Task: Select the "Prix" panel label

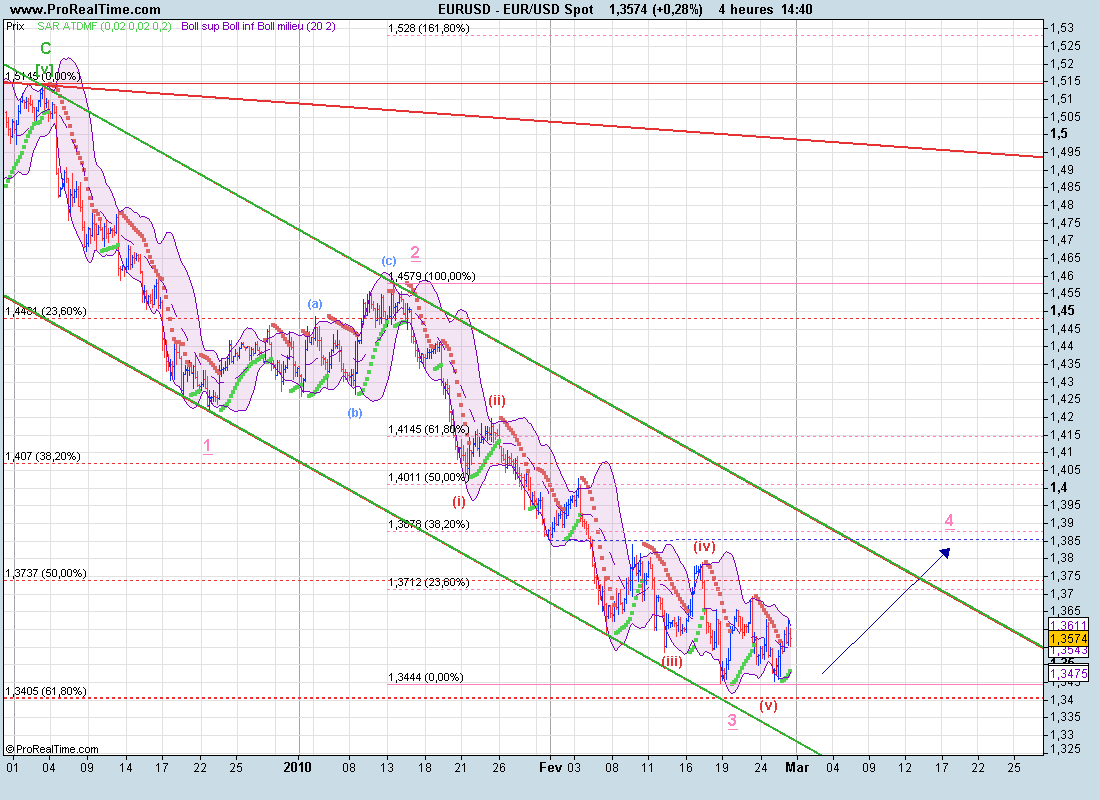Action: coord(15,27)
